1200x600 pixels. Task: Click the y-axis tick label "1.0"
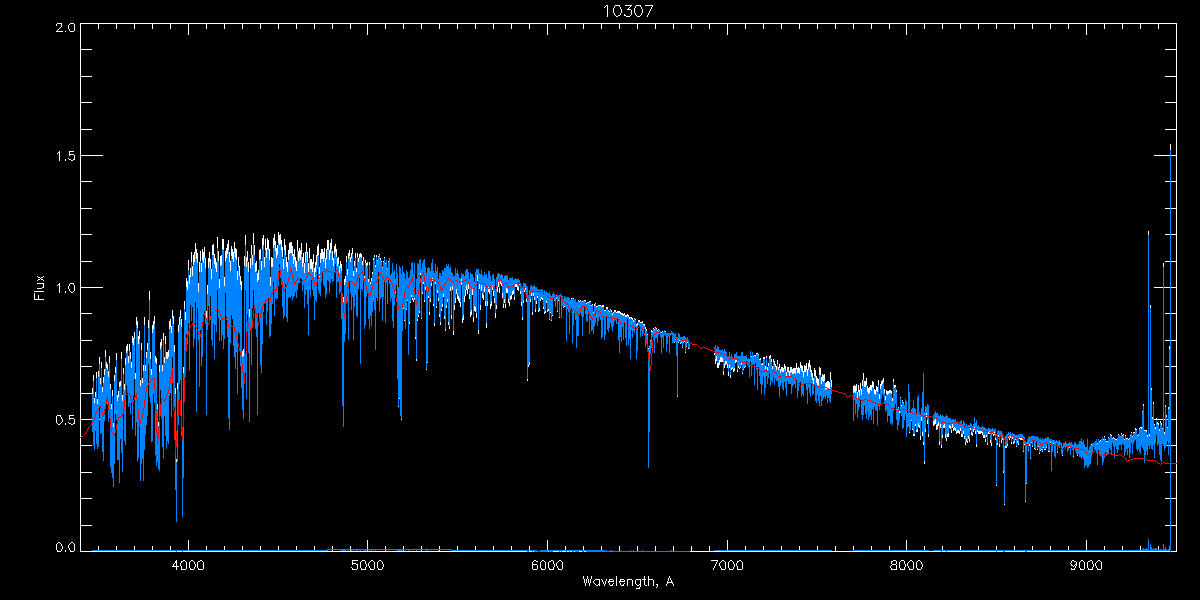[65, 288]
